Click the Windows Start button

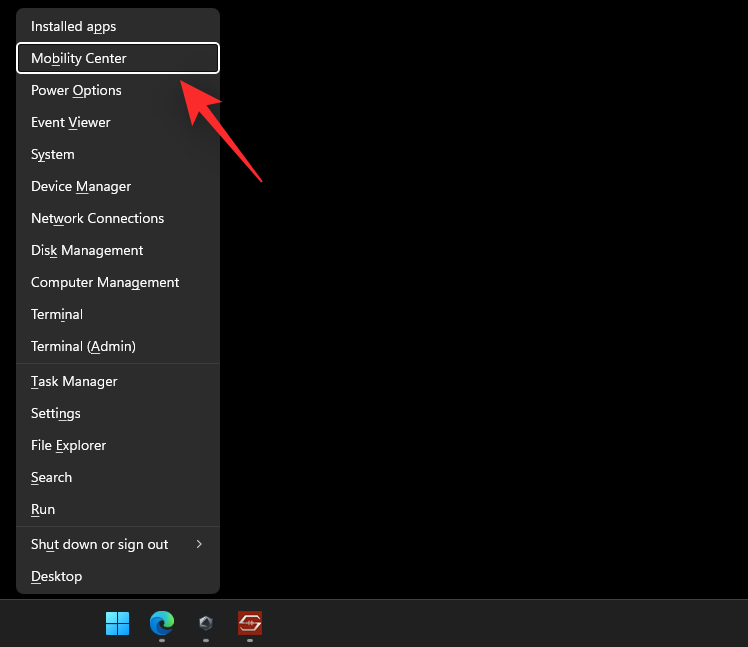pyautogui.click(x=117, y=623)
